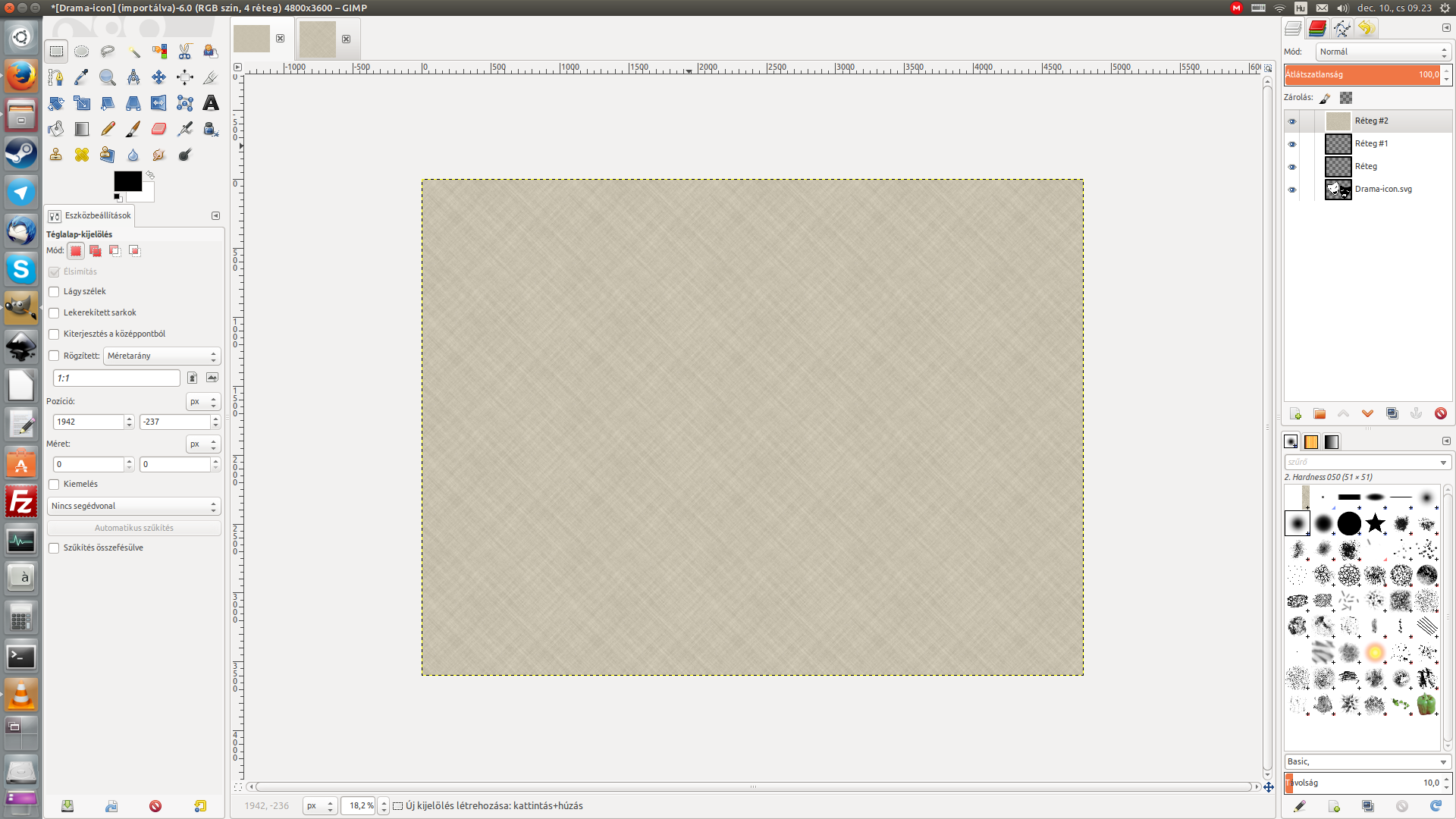This screenshot has width=1456, height=819.
Task: Switch to the Channels tab
Action: point(1317,29)
